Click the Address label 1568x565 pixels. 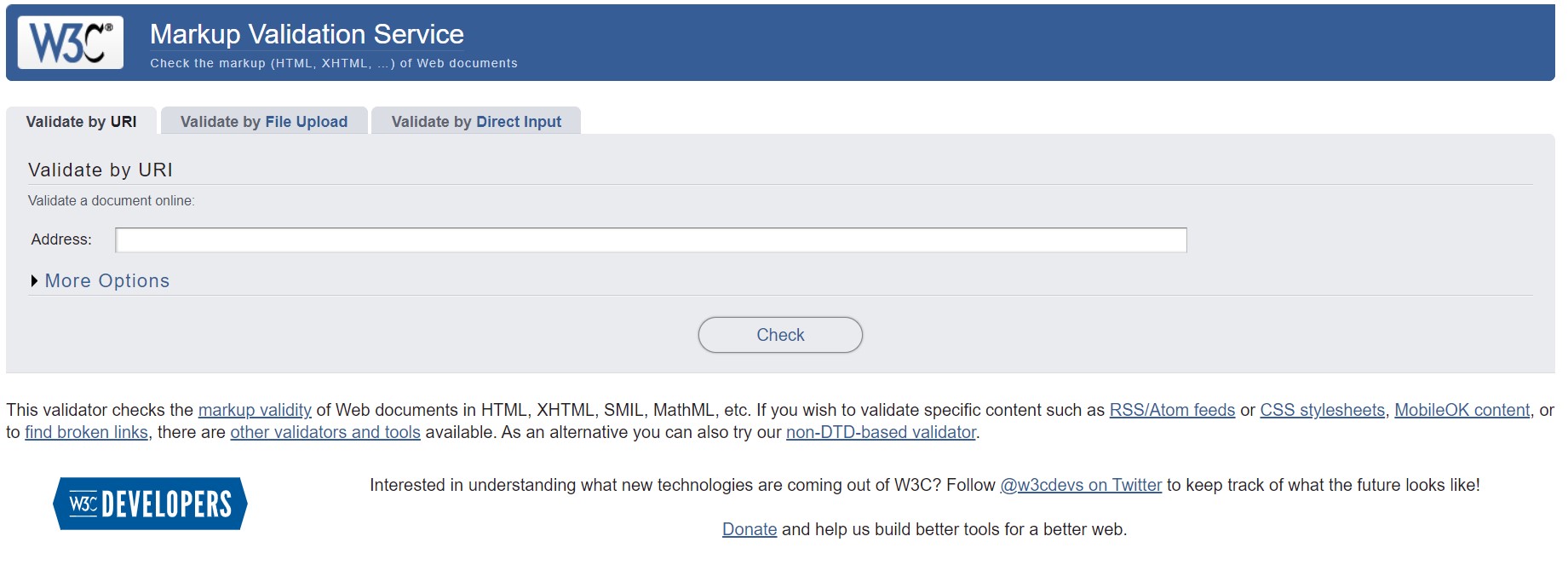click(61, 240)
